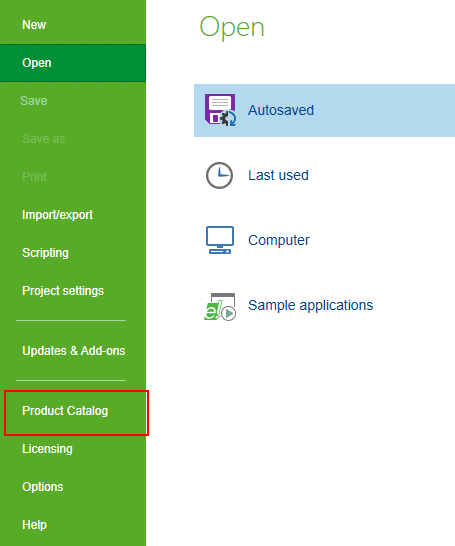Open Project settings

coord(63,291)
